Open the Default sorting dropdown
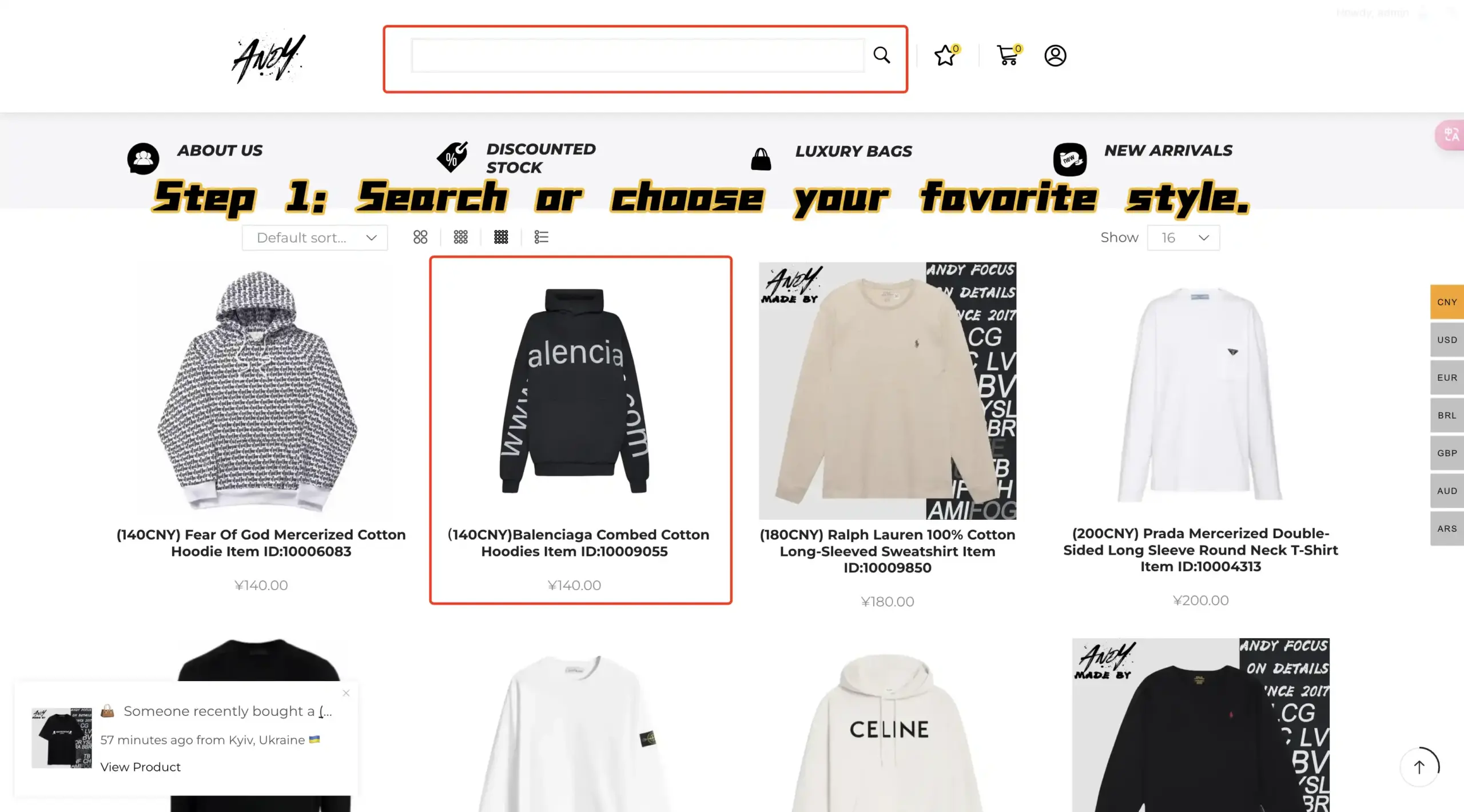This screenshot has height=812, width=1464. pyautogui.click(x=315, y=238)
